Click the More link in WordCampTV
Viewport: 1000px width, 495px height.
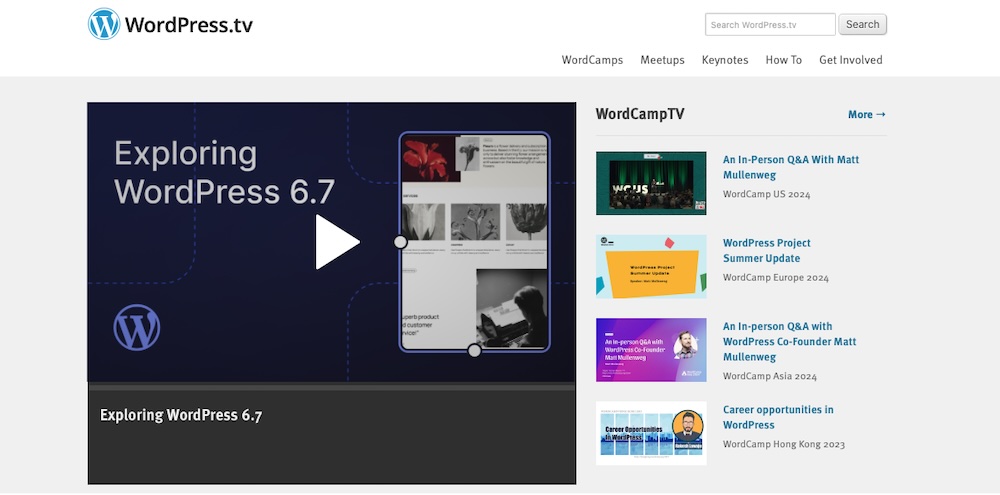(x=867, y=114)
